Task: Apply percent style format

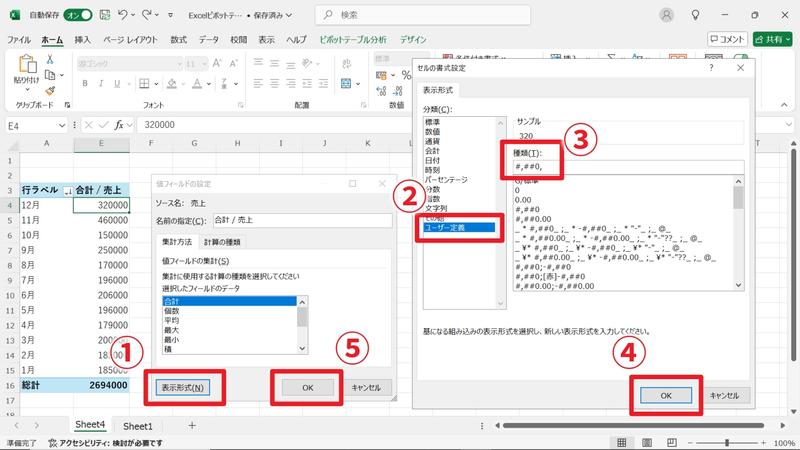Action: click(406, 76)
